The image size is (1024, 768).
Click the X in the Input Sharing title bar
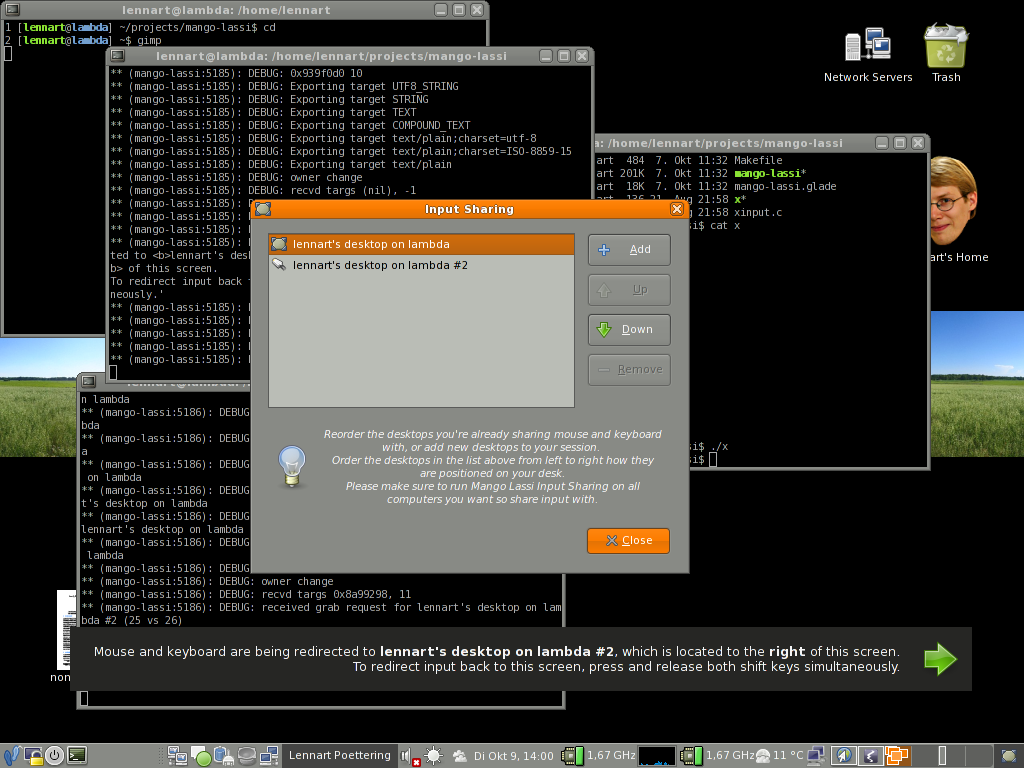click(x=677, y=209)
